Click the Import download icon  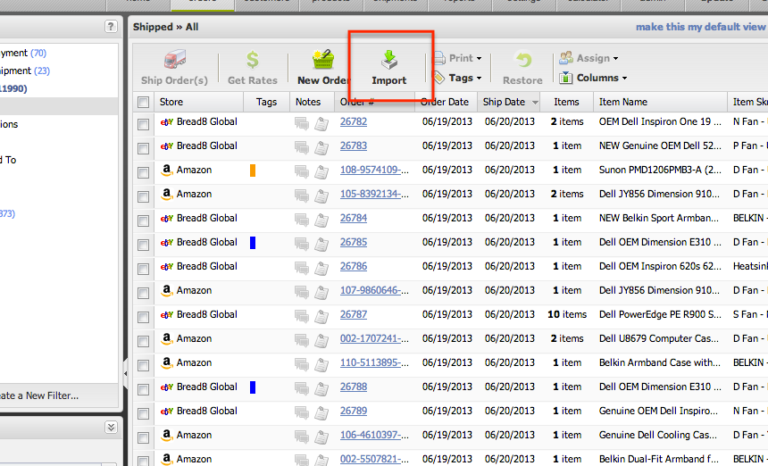coord(390,59)
